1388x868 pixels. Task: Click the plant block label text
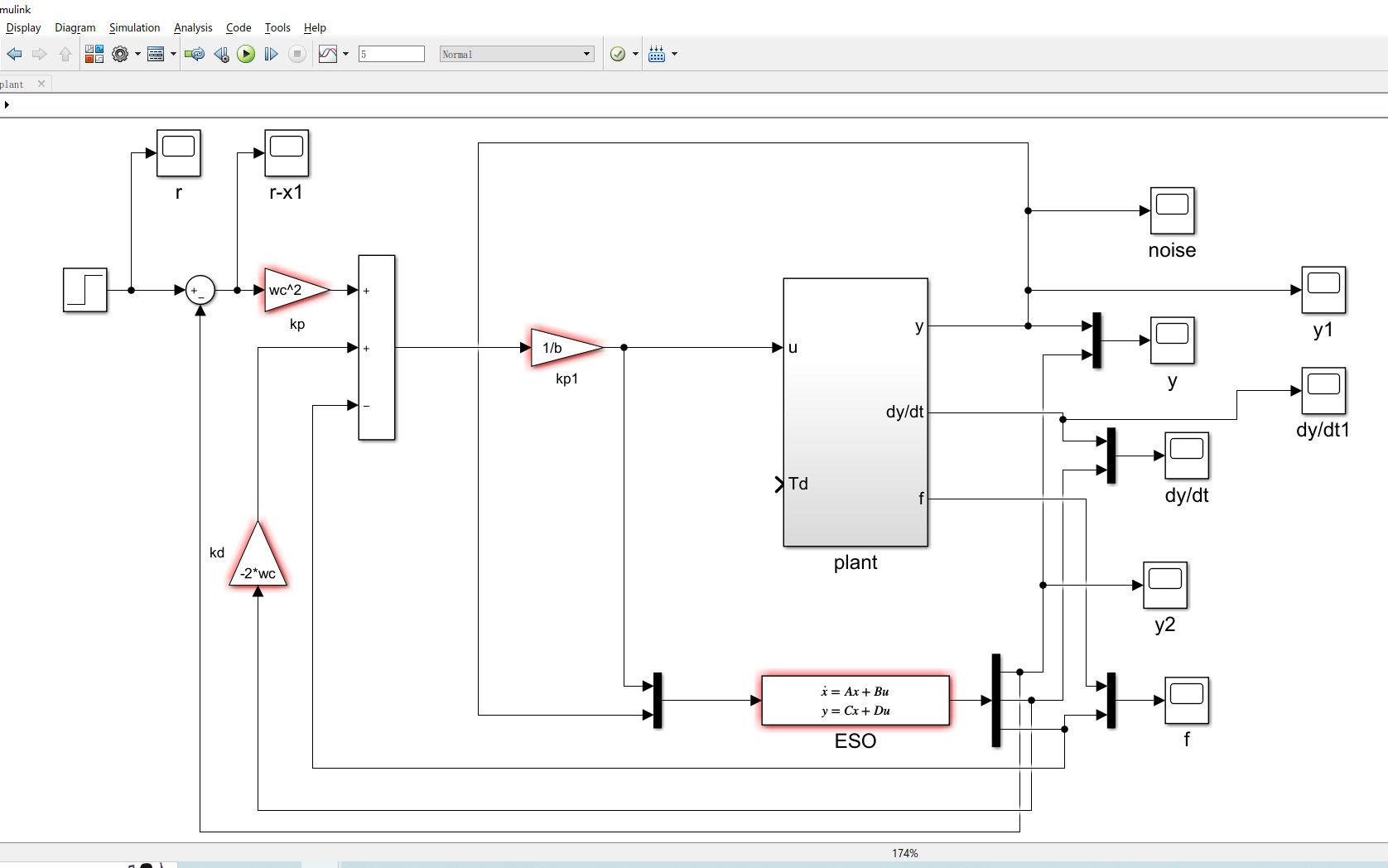855,562
